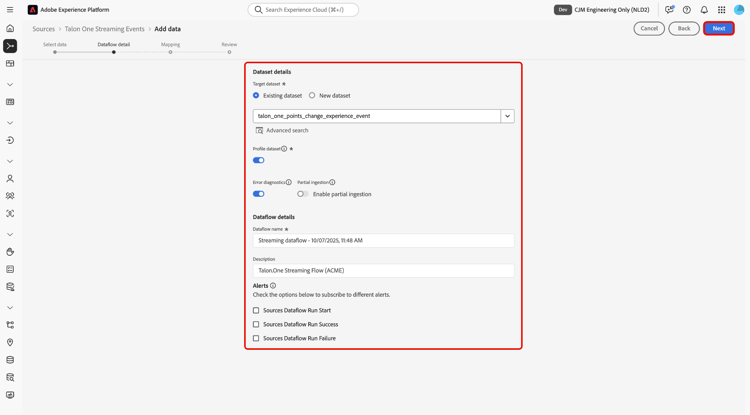Check Sources Dataflow Run Start alert
Screen dimensions: 750x415
point(256,310)
